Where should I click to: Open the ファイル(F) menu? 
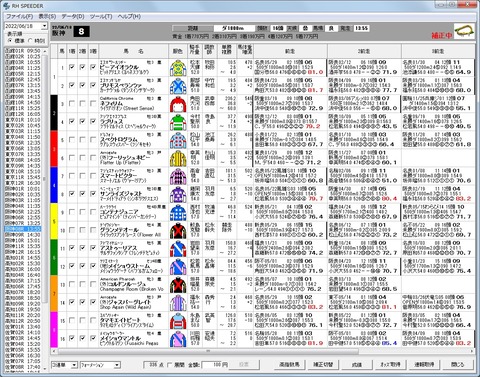(x=20, y=16)
